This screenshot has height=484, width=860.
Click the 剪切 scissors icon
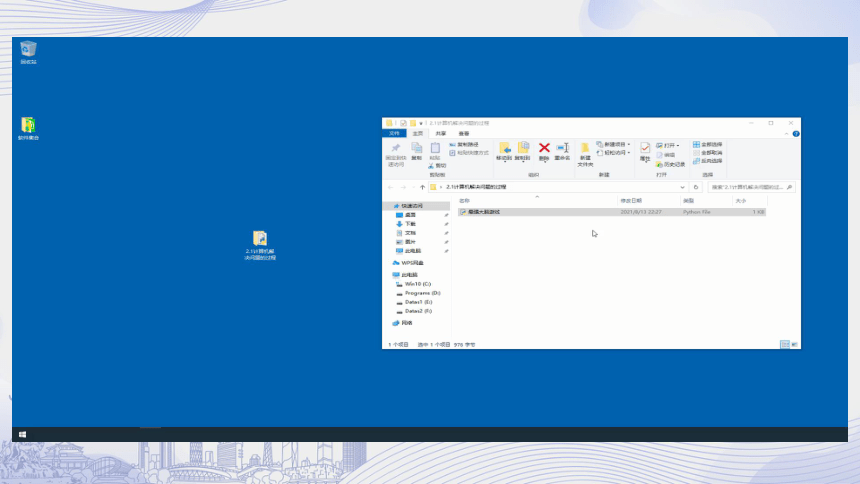coord(431,166)
